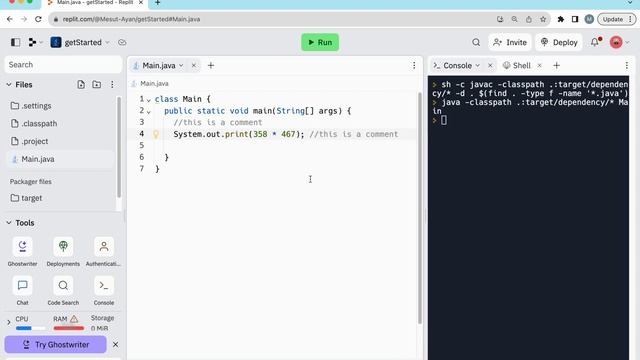This screenshot has width=640, height=360.
Task: Add a new editor pane tab
Action: click(211, 65)
